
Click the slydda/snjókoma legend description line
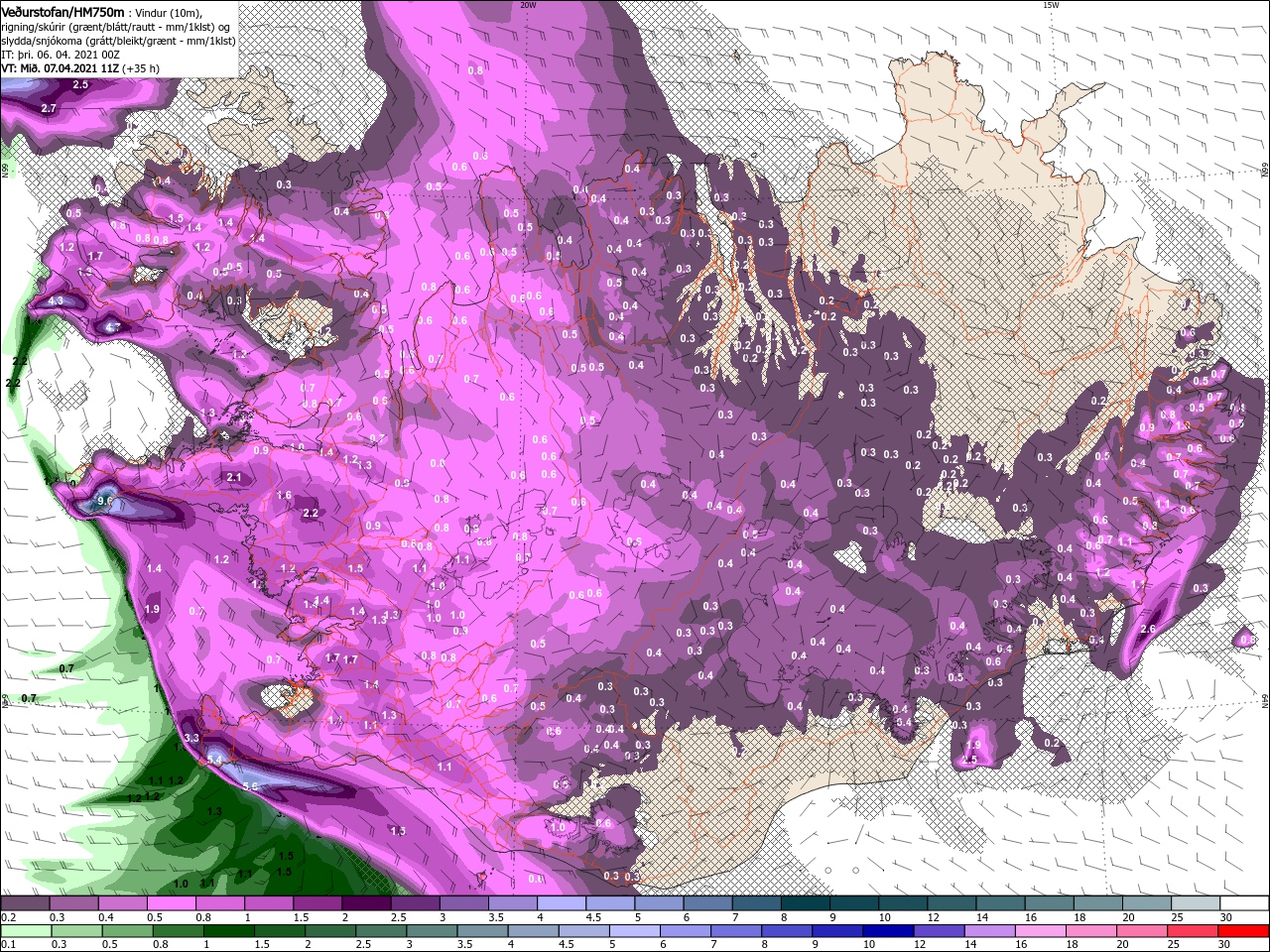pyautogui.click(x=118, y=42)
